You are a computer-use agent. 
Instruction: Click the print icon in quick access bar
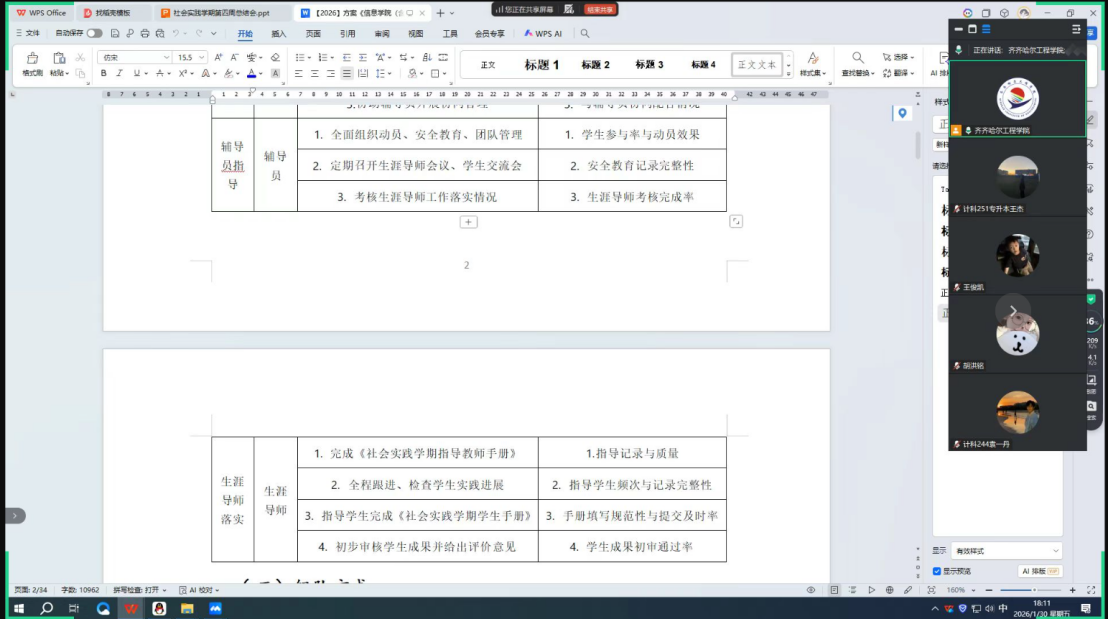(146, 33)
